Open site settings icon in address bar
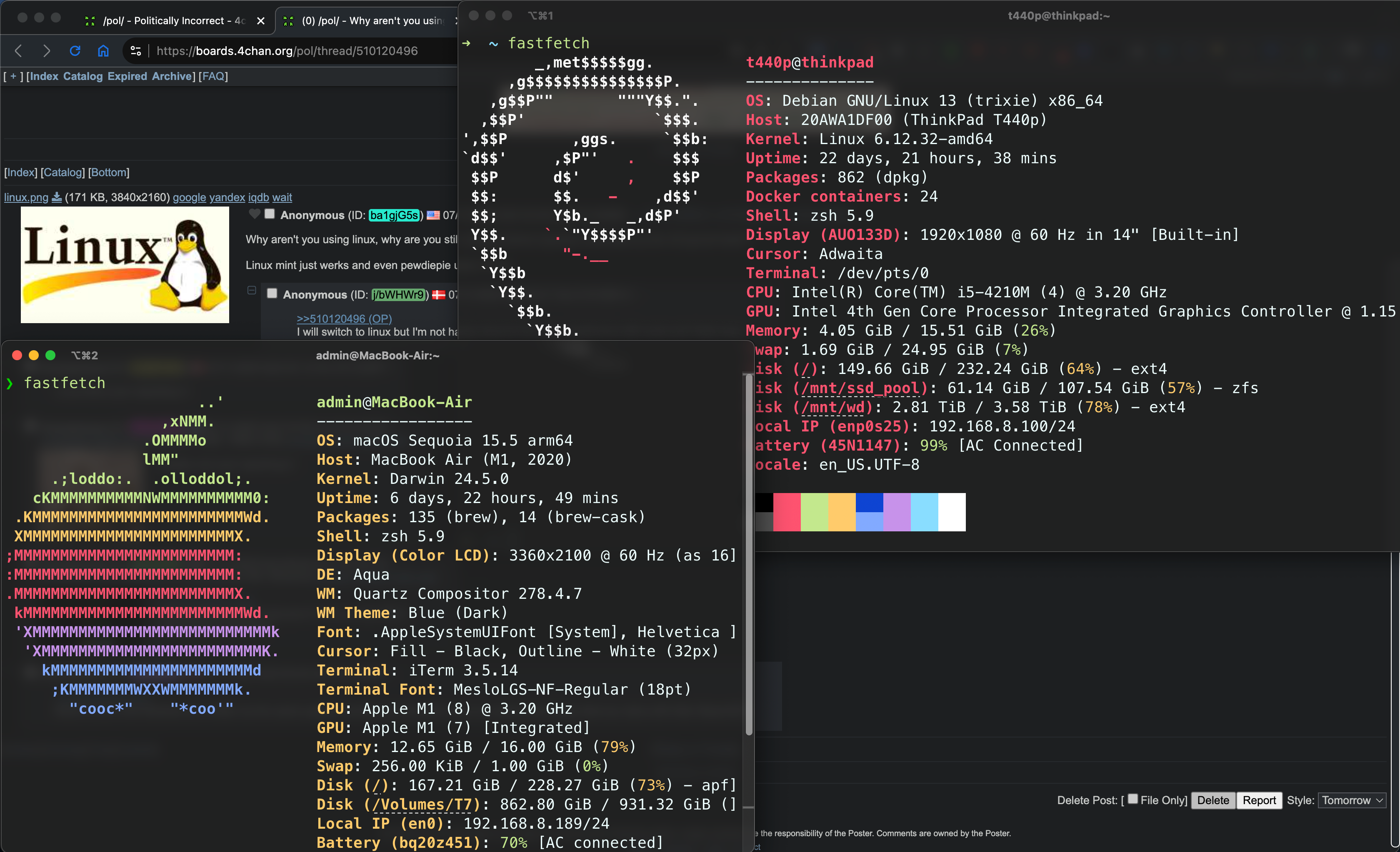The height and width of the screenshot is (852, 1400). pyautogui.click(x=135, y=51)
